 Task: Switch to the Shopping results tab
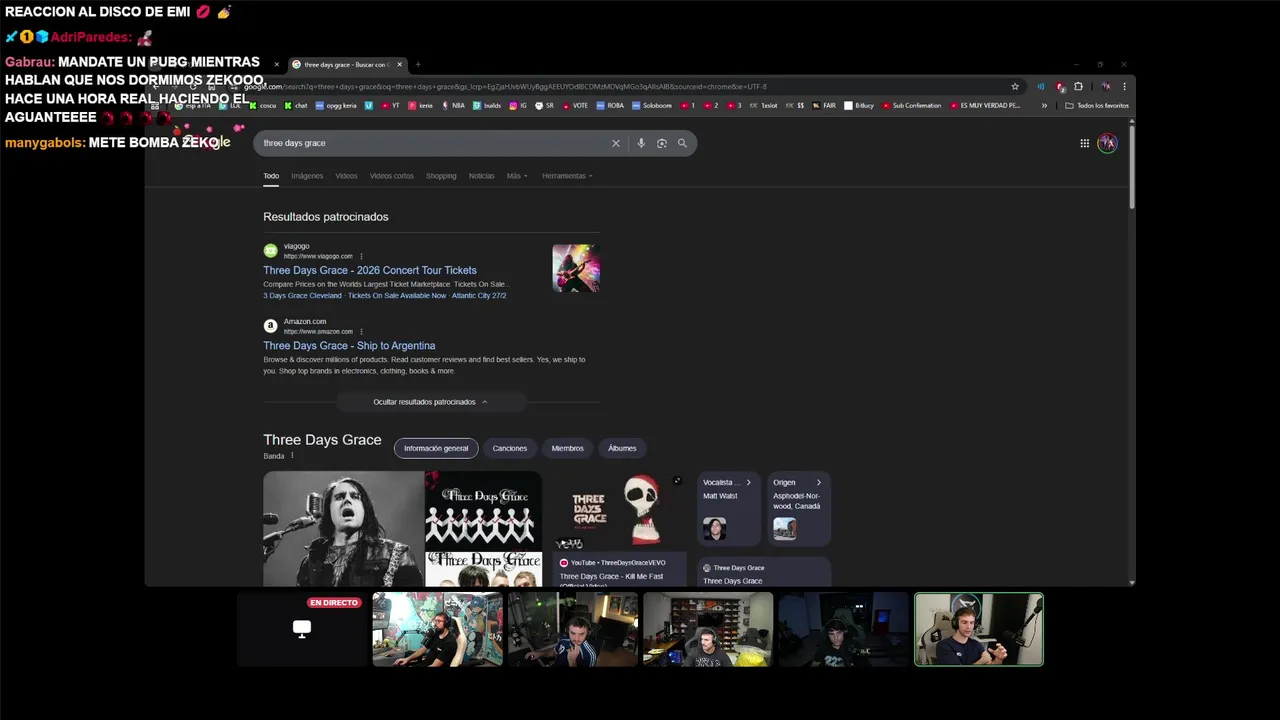point(441,176)
